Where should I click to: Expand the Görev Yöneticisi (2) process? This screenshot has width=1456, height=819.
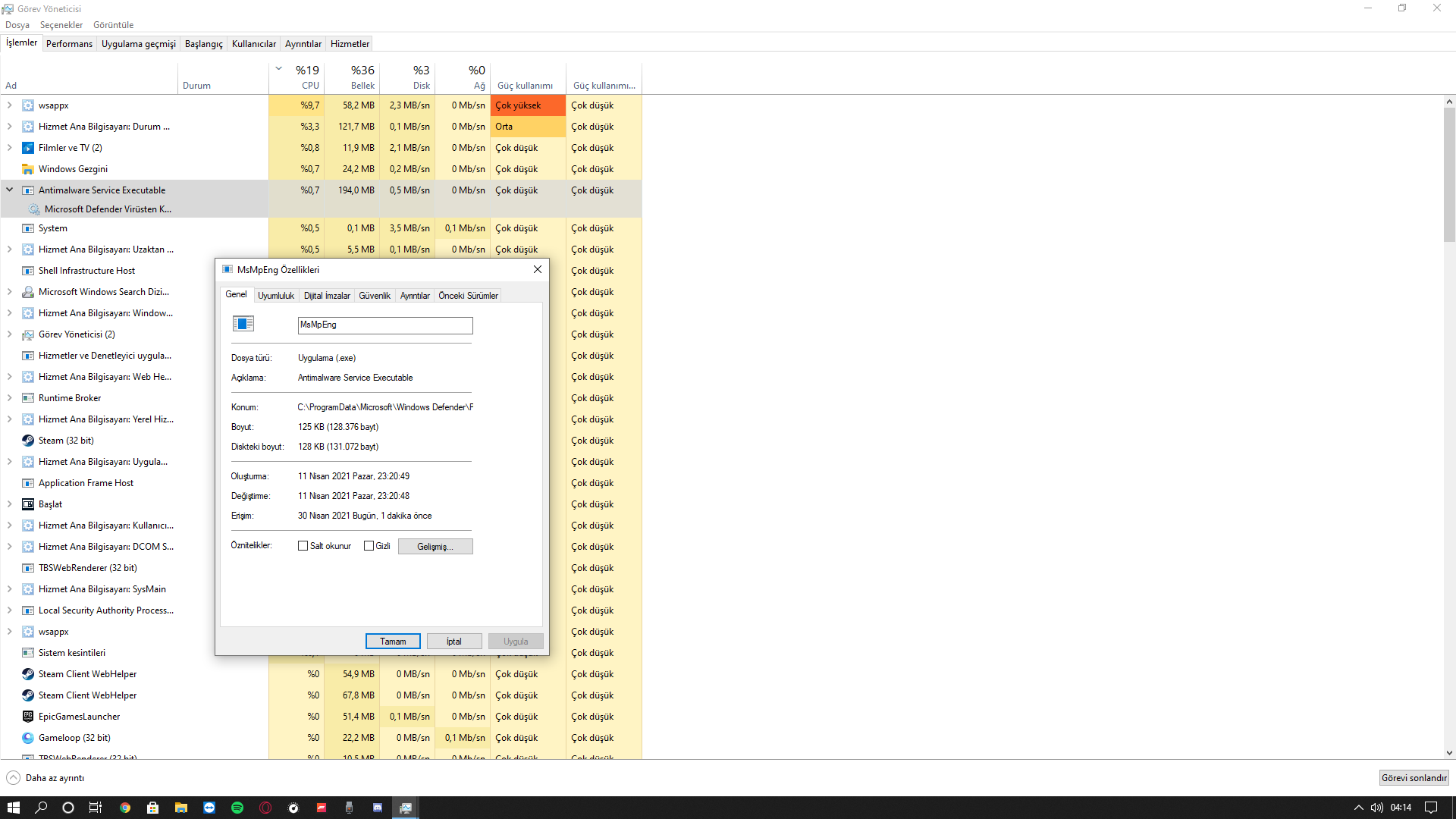(10, 334)
